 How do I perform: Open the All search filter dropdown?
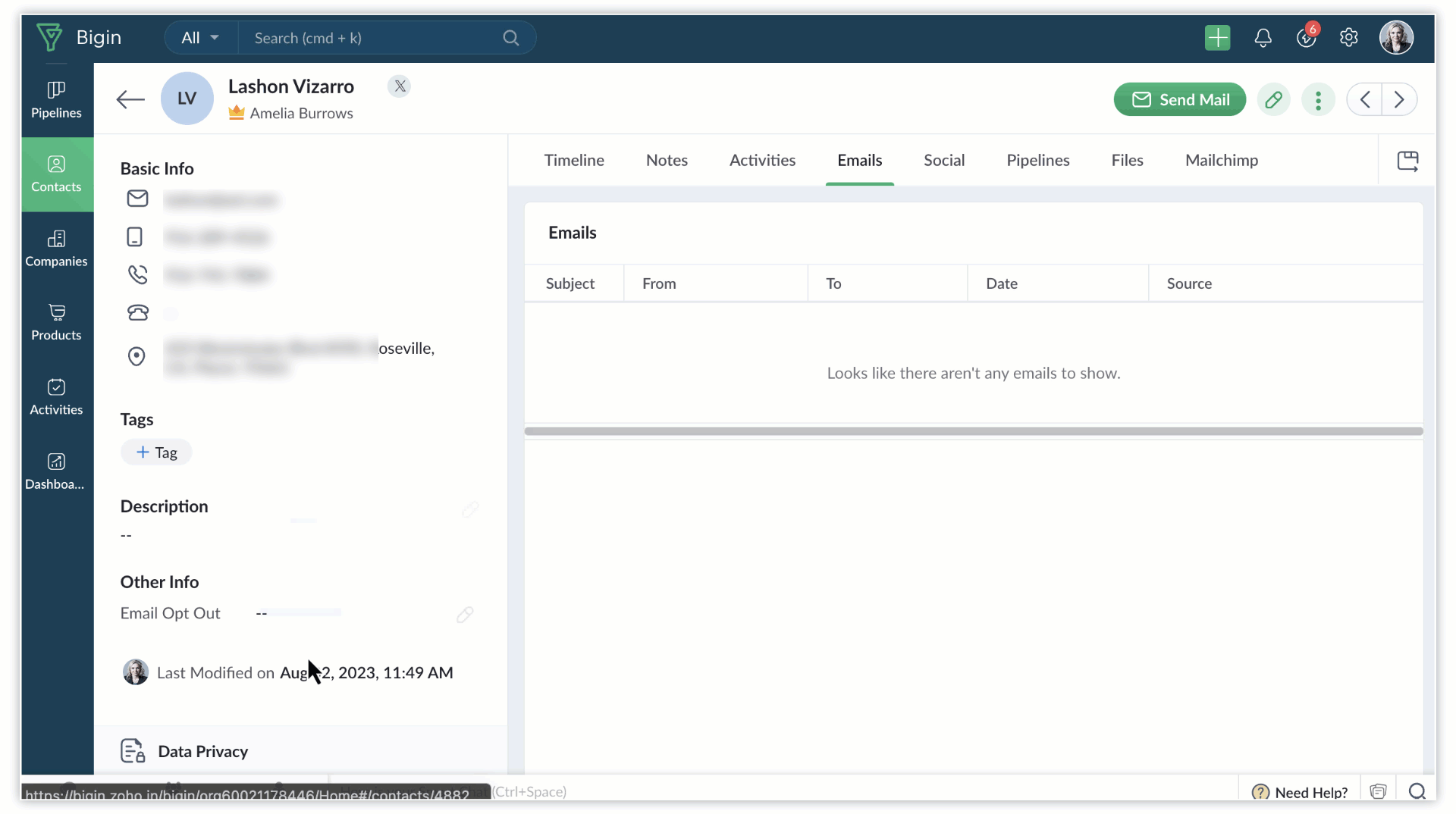[200, 38]
